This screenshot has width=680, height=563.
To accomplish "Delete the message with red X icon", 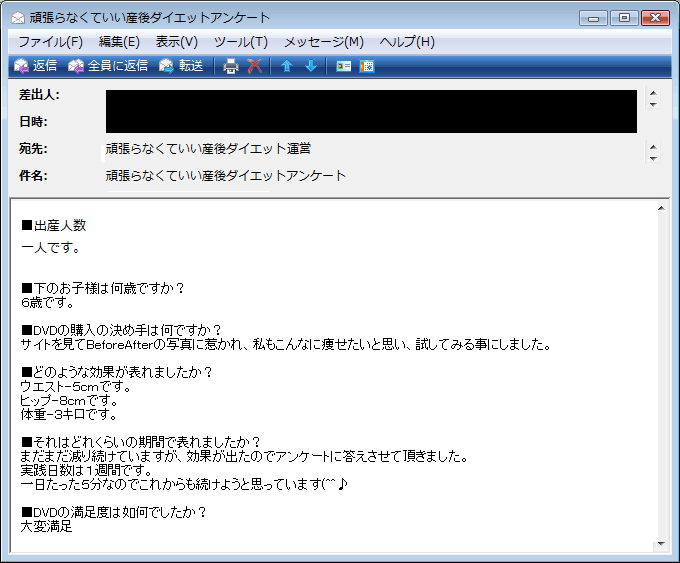I will (x=255, y=66).
